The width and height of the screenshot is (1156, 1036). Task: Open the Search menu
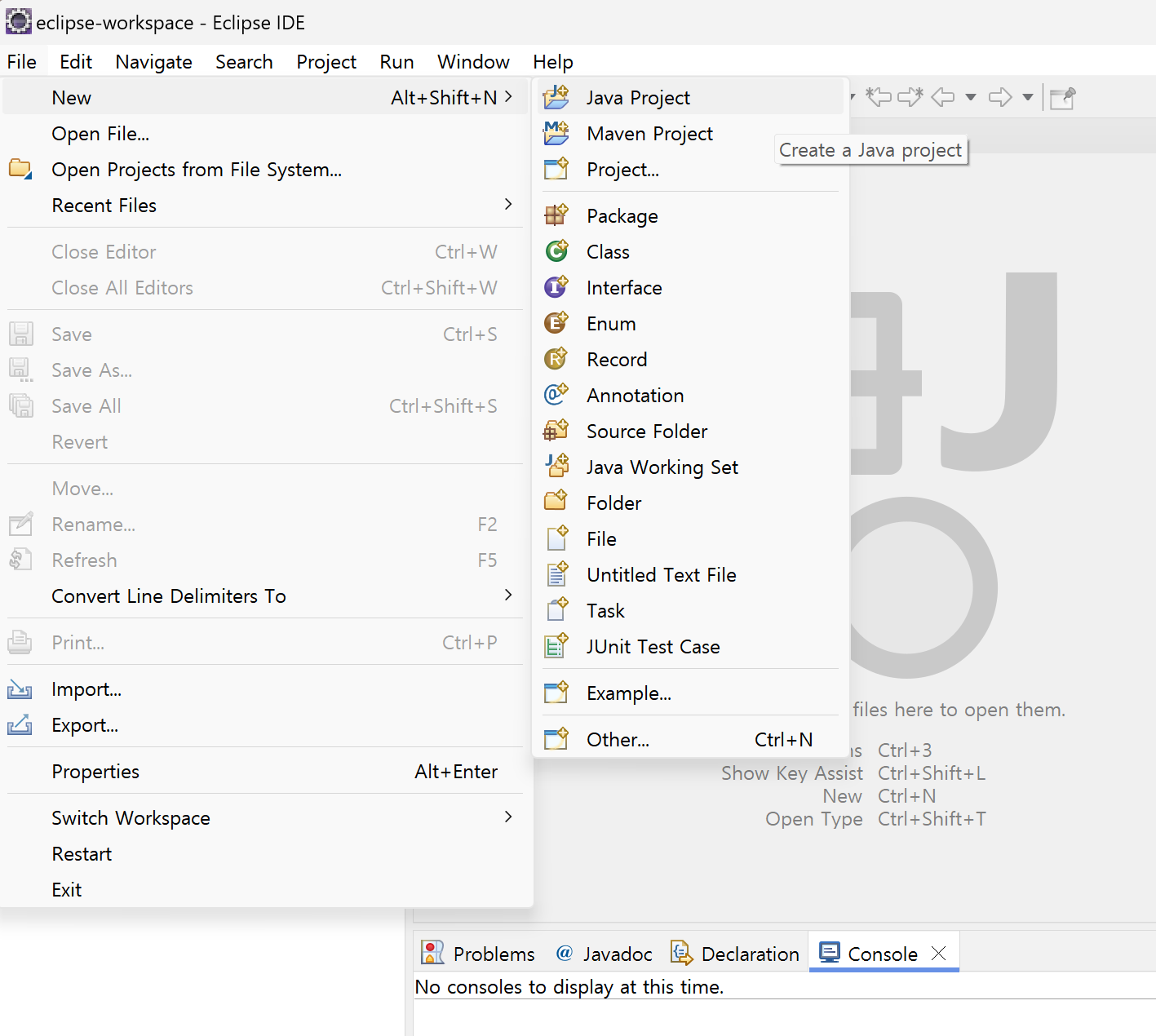point(244,62)
